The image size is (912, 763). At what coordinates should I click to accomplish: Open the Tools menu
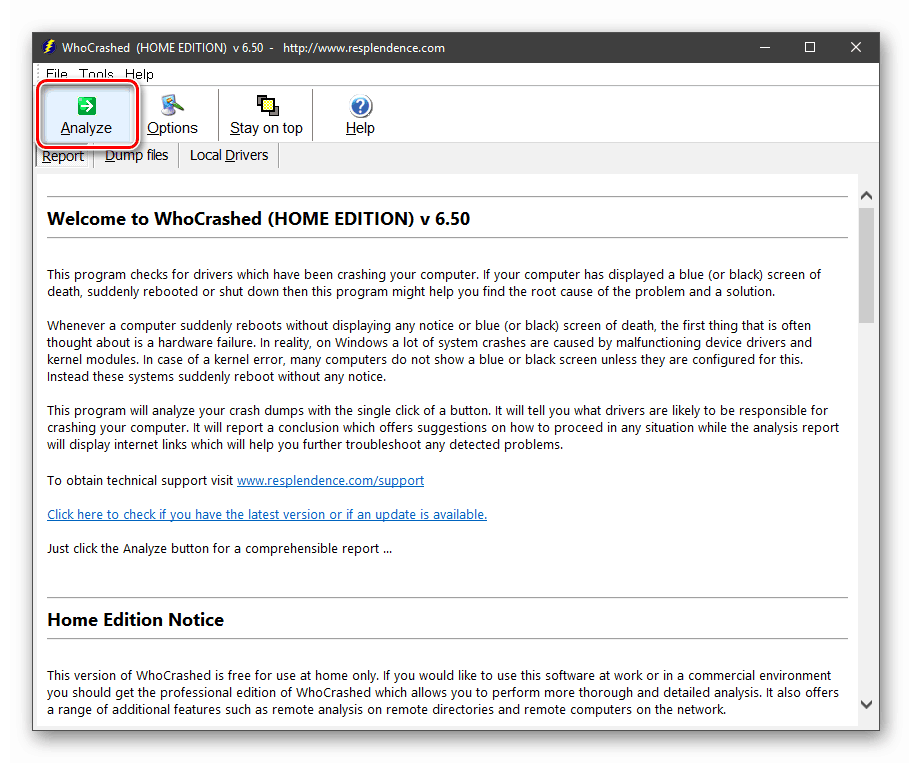pos(96,74)
